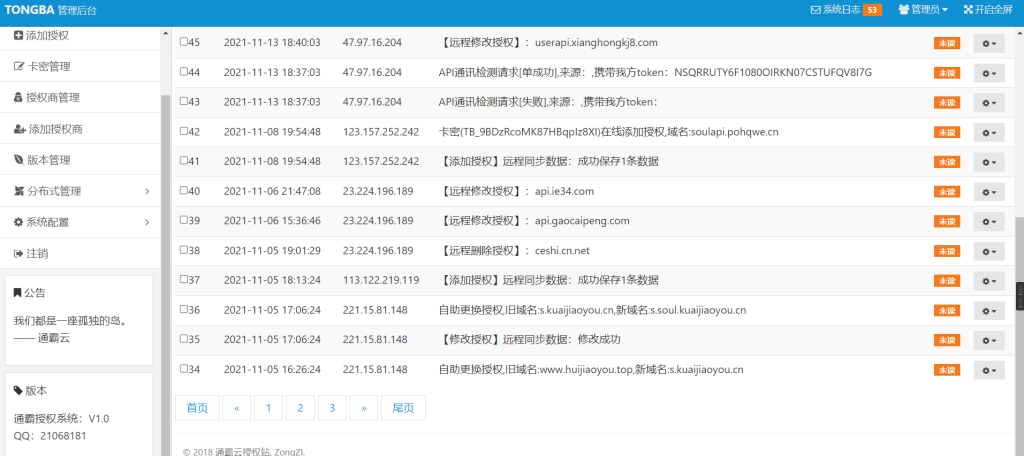
Task: Click 开启全屏 in the top bar
Action: click(988, 9)
